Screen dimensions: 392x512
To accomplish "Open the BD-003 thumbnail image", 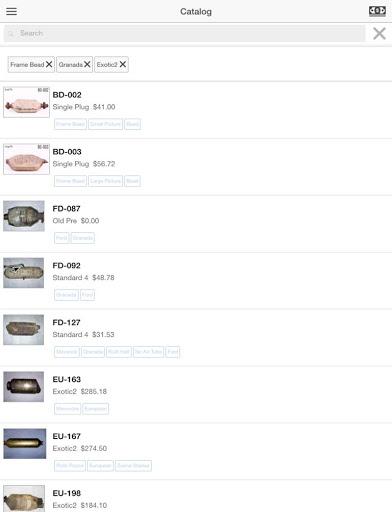I will (26, 159).
